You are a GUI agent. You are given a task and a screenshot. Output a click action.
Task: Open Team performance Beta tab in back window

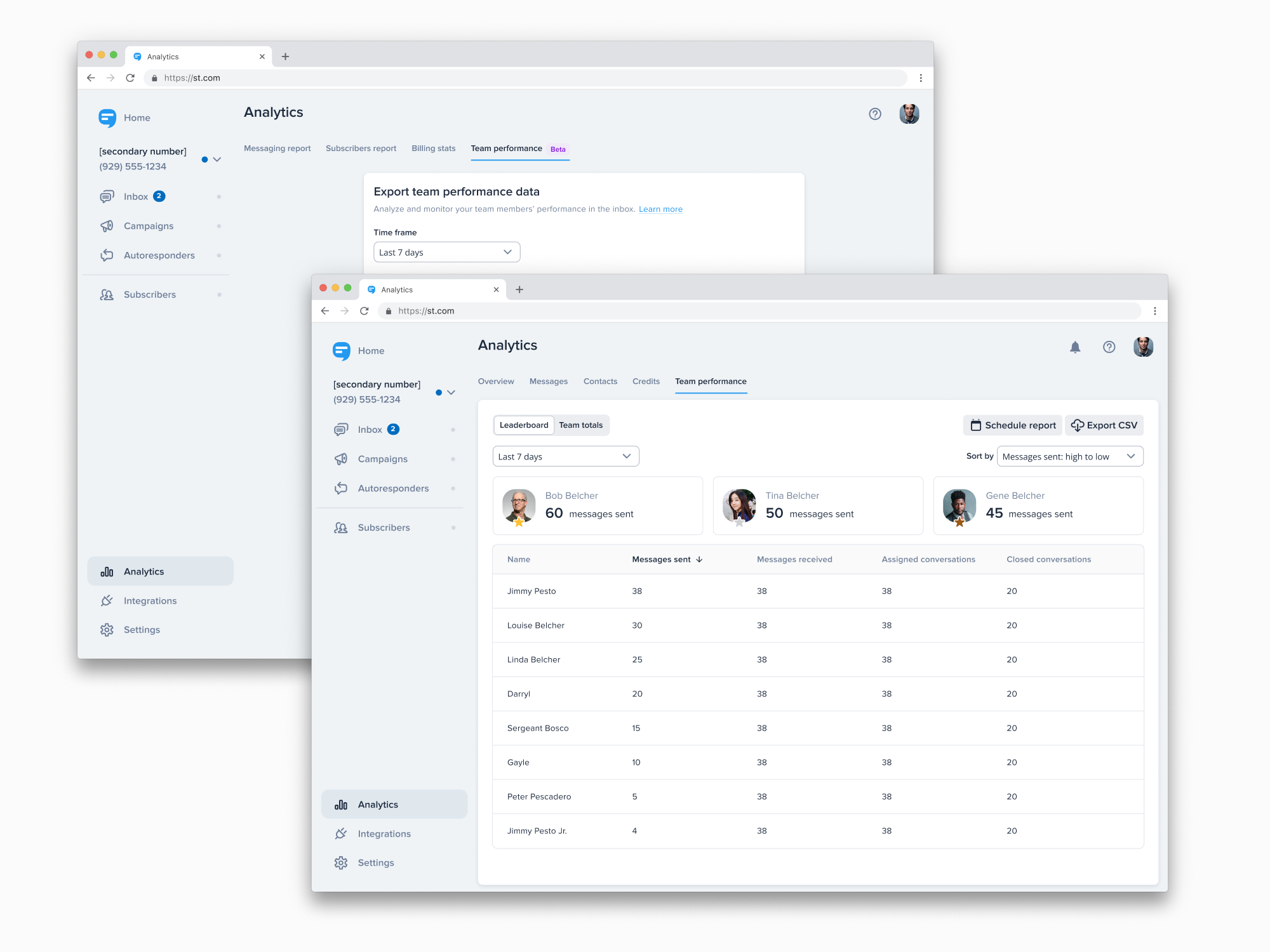(x=519, y=149)
